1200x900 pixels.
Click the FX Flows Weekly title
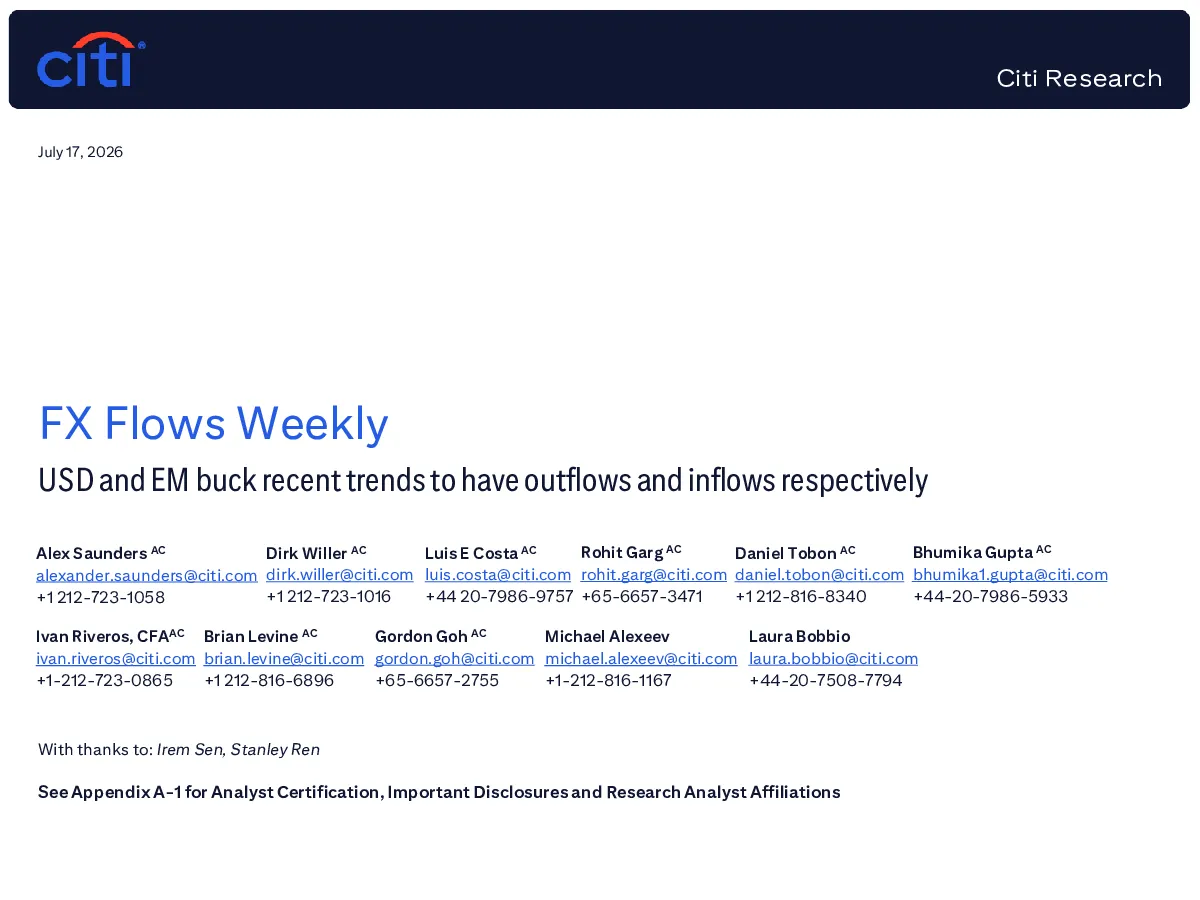(213, 423)
